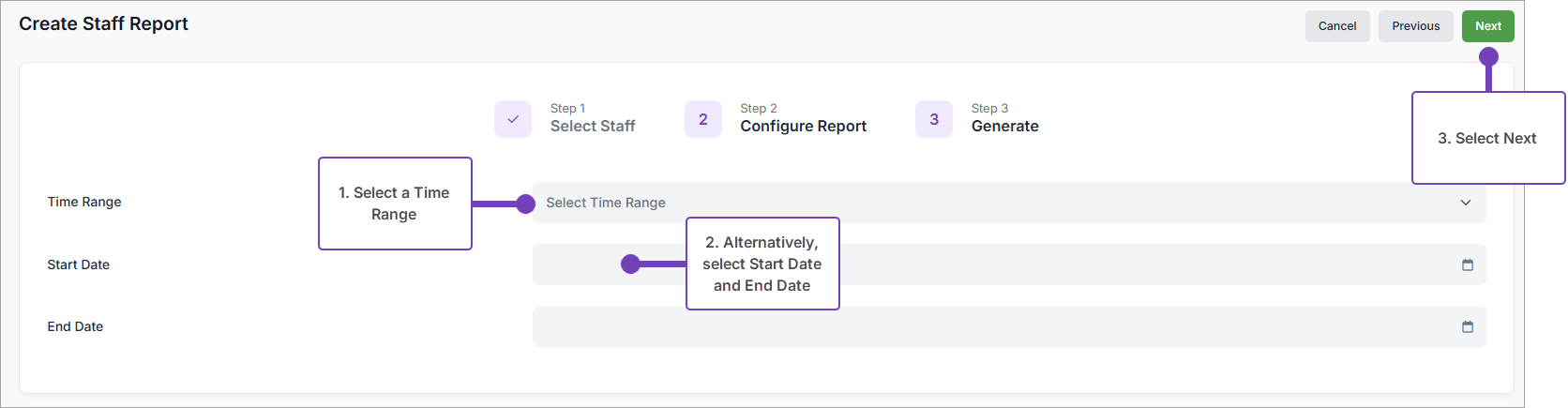
Task: Click the Step 1 checkmark icon
Action: (513, 119)
